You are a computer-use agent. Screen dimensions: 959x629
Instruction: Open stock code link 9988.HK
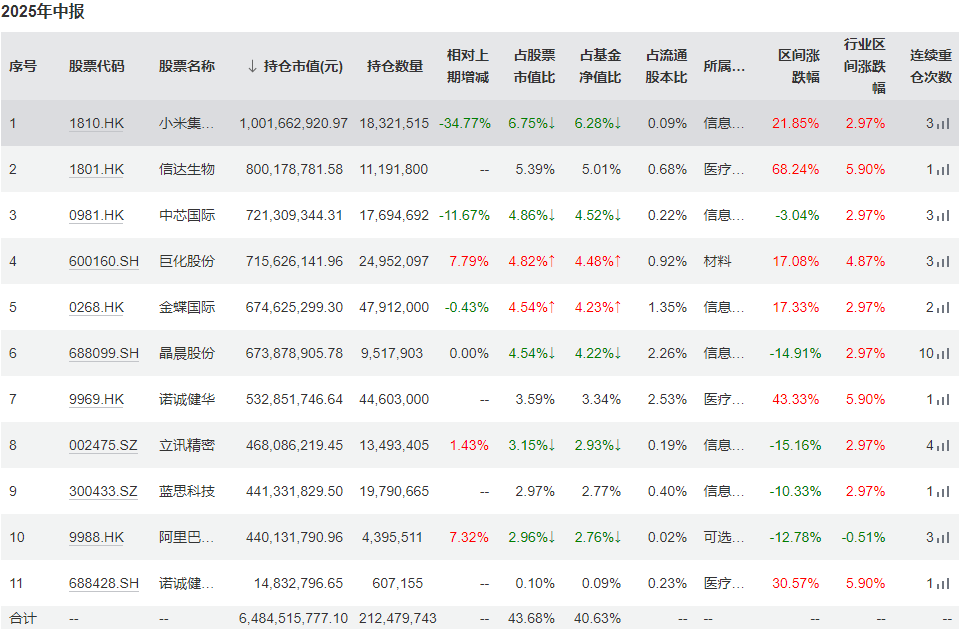pos(96,537)
